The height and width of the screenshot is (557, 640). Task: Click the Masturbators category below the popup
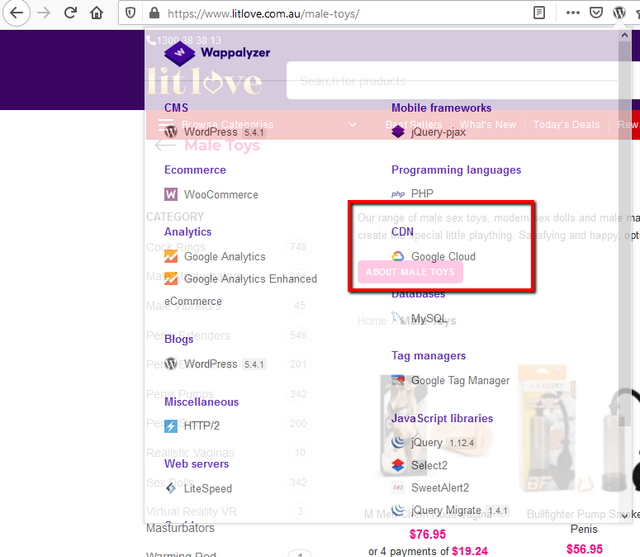pyautogui.click(x=180, y=528)
